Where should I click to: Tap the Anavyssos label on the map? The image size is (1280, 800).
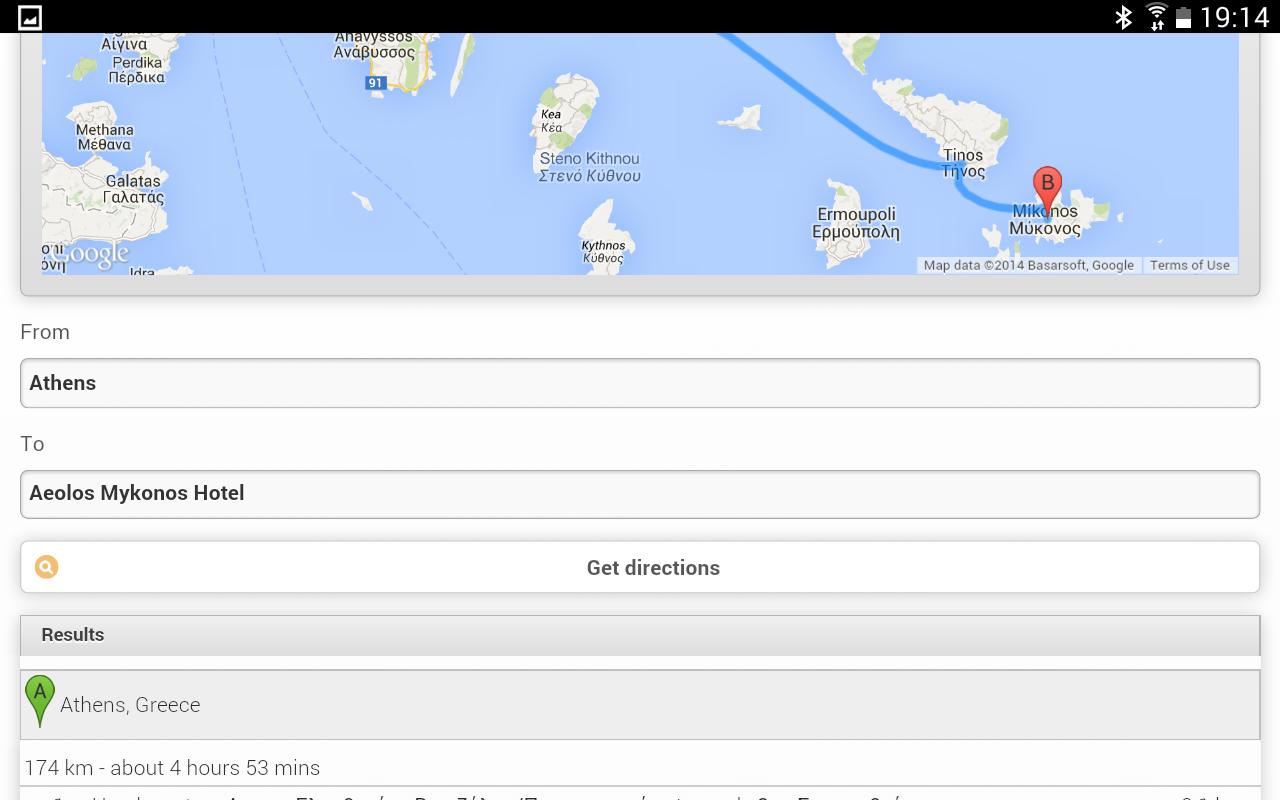pyautogui.click(x=374, y=45)
